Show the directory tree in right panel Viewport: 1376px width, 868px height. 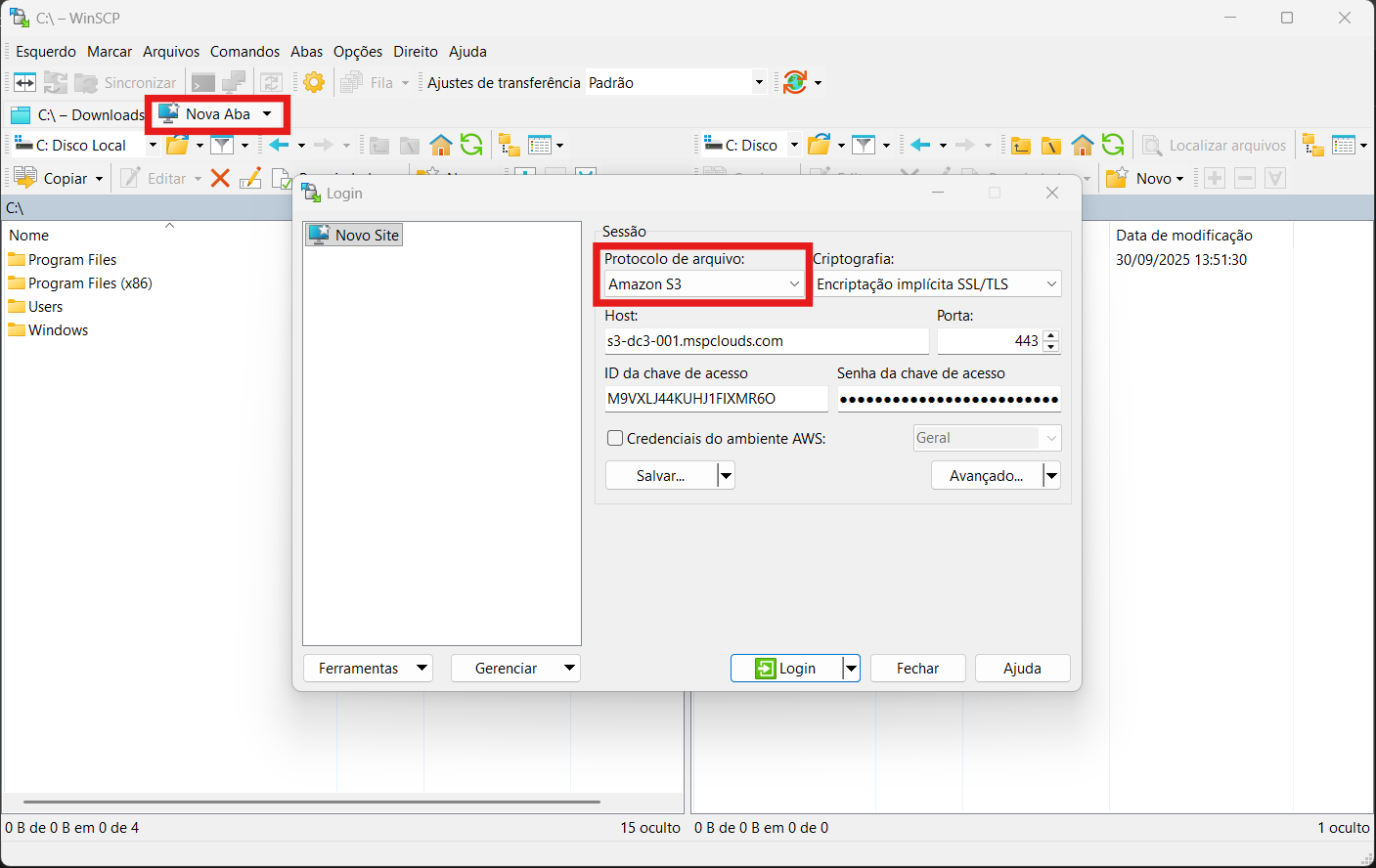[x=1313, y=146]
